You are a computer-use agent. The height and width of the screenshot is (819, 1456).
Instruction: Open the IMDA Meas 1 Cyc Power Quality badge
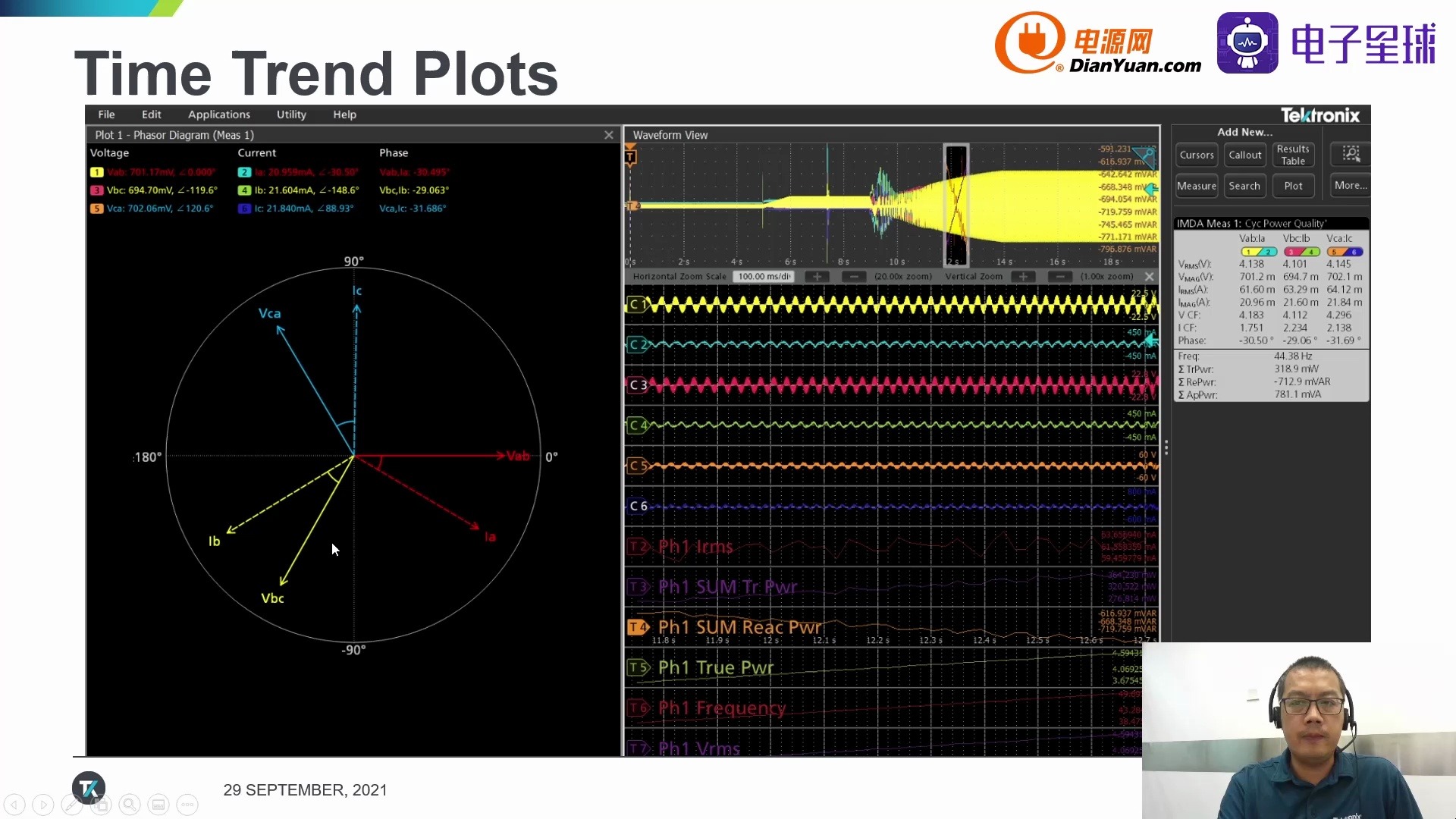(1271, 309)
